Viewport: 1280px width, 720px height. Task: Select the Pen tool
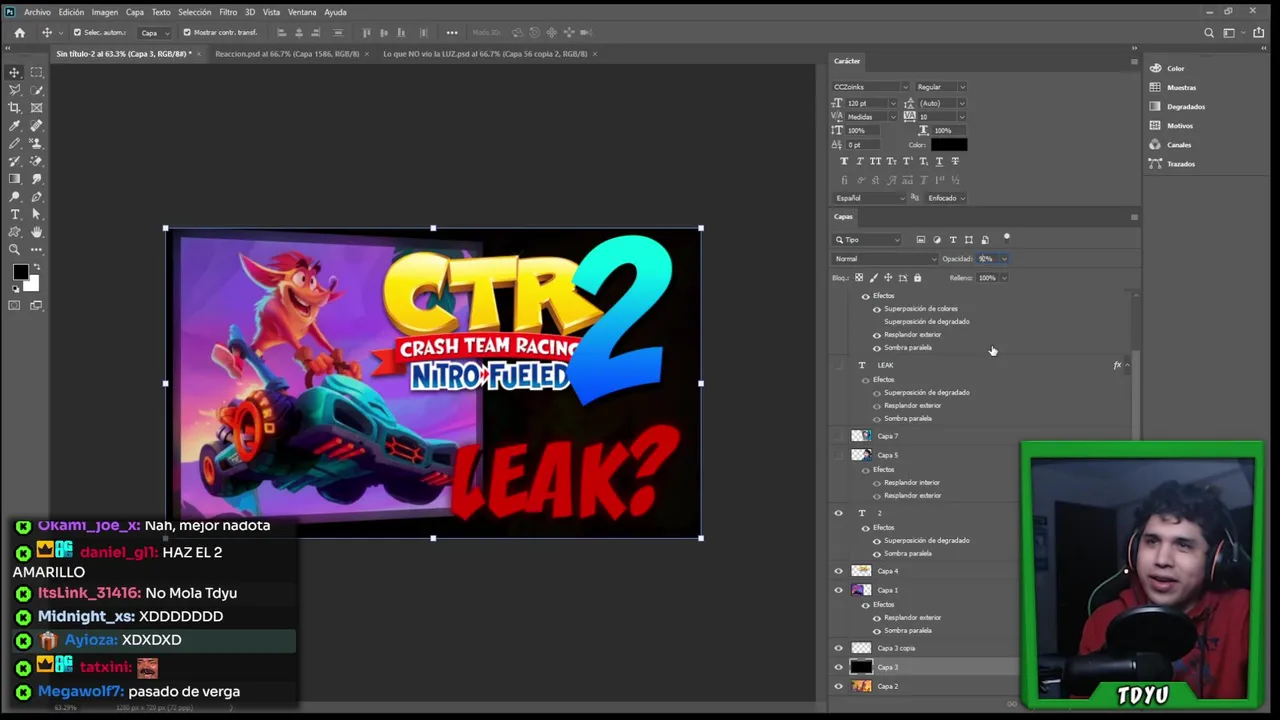(x=37, y=197)
